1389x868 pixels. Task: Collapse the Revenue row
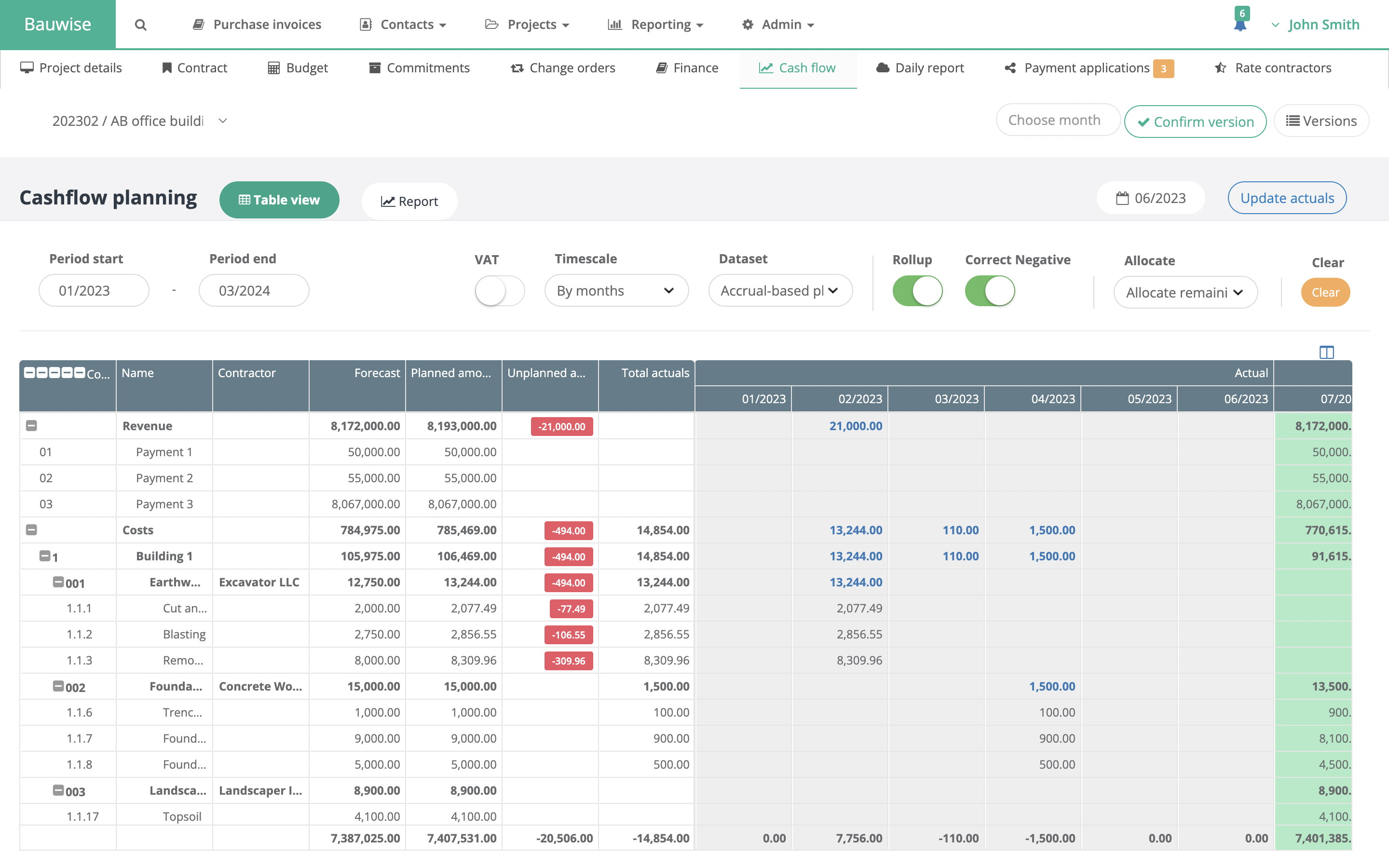(31, 425)
